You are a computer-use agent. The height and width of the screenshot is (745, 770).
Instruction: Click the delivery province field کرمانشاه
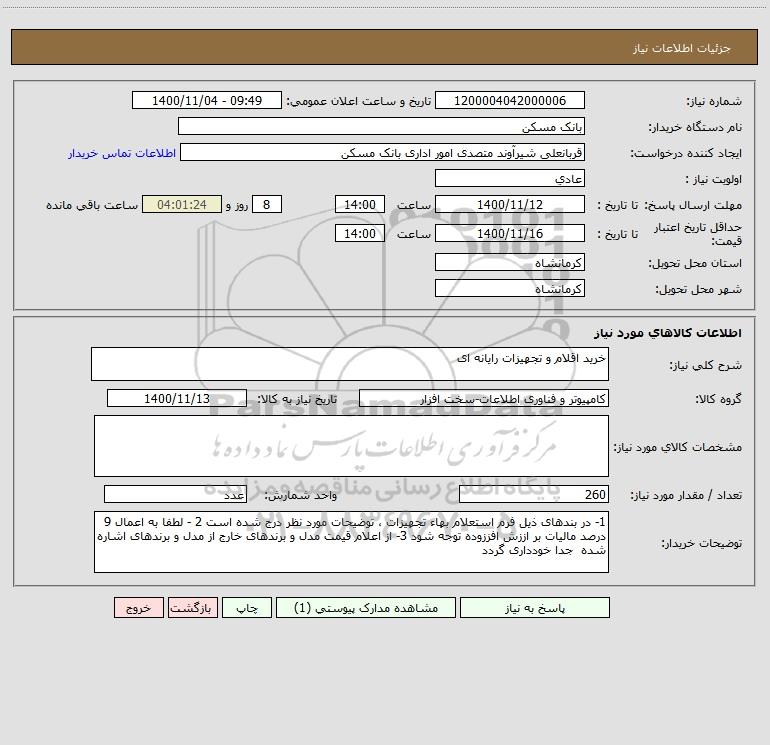pos(510,262)
